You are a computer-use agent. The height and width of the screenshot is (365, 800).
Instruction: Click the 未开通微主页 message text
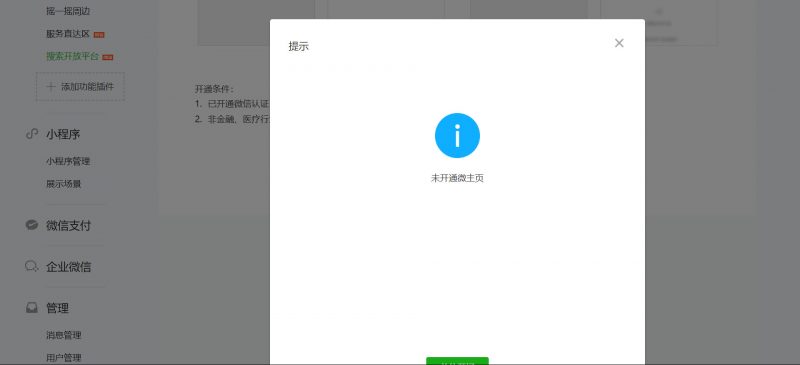coord(457,179)
